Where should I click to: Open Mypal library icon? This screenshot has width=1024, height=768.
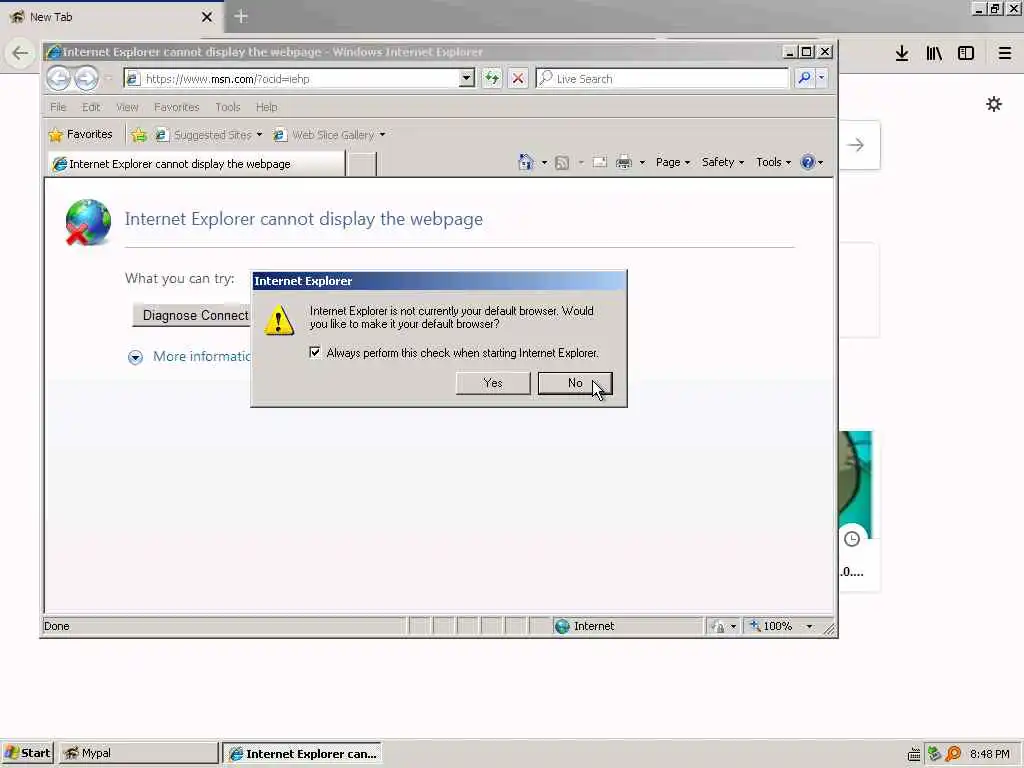pyautogui.click(x=934, y=53)
